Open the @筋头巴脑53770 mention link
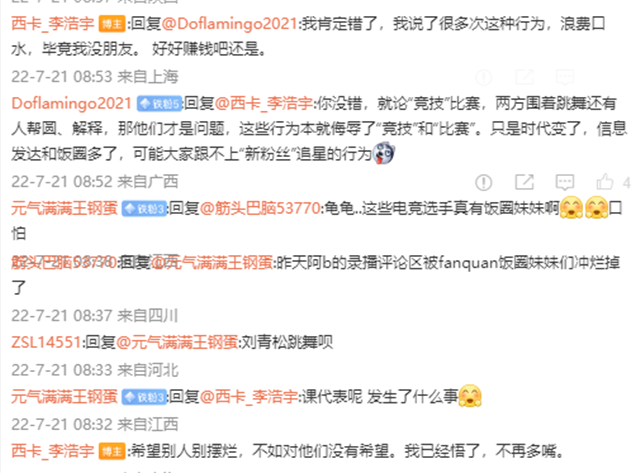The height and width of the screenshot is (473, 640). (x=260, y=209)
